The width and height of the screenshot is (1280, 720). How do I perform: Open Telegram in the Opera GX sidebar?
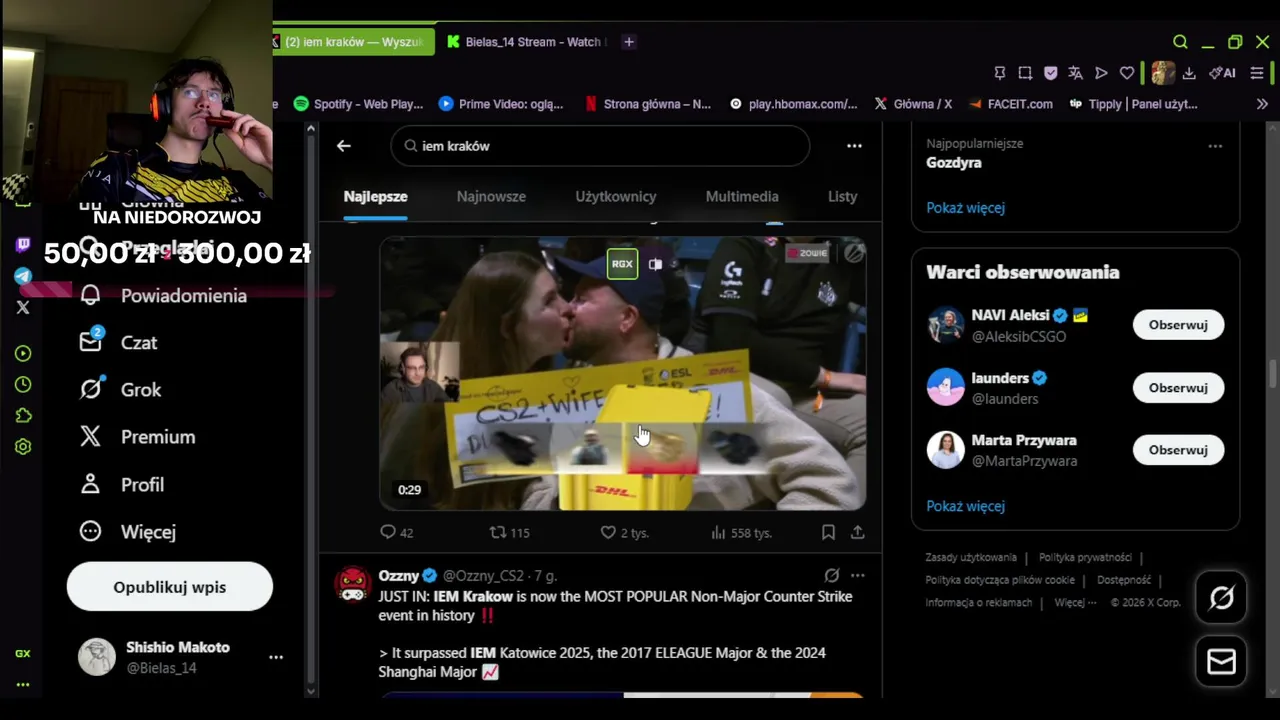pos(23,276)
